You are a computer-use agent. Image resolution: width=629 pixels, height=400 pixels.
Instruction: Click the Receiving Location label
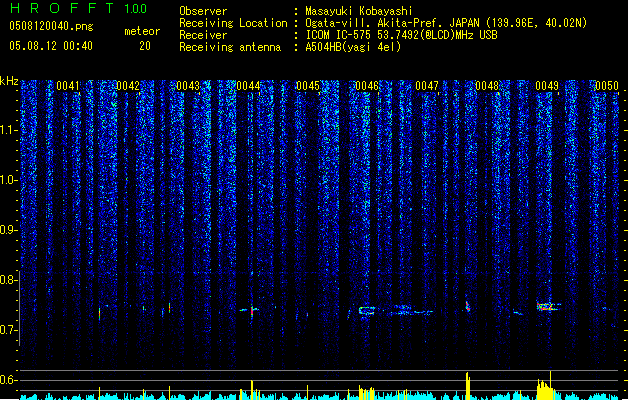pyautogui.click(x=233, y=23)
